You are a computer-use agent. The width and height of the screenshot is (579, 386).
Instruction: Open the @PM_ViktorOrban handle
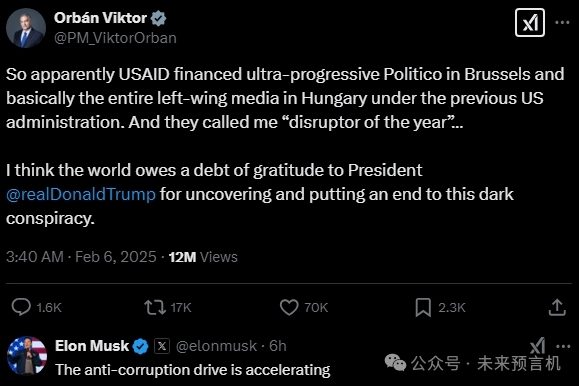click(115, 38)
